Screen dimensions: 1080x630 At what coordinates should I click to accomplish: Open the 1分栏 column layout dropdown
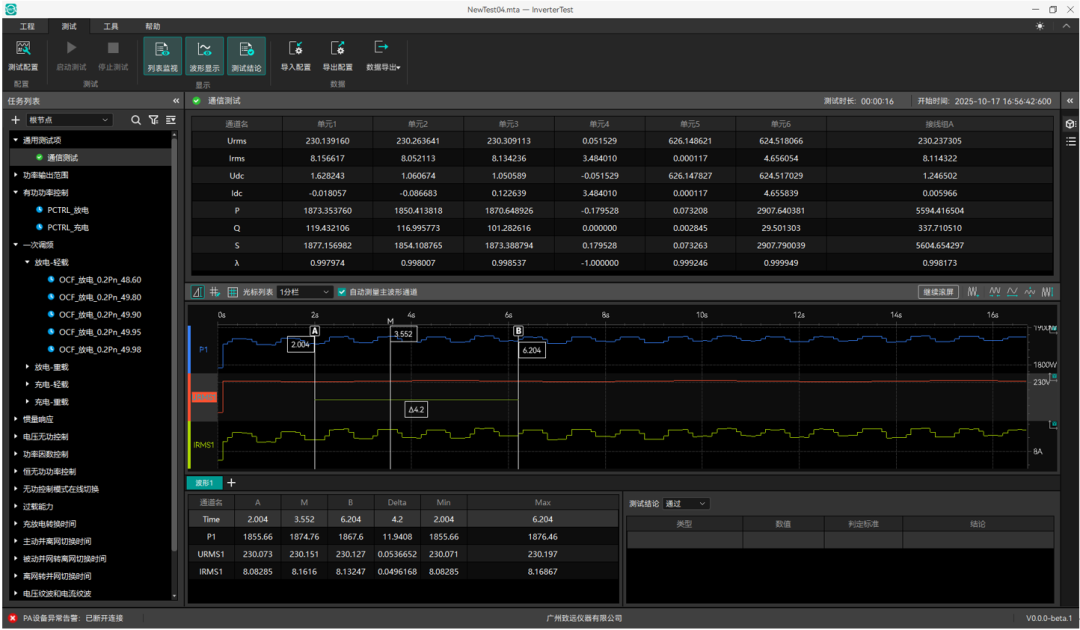(x=304, y=292)
